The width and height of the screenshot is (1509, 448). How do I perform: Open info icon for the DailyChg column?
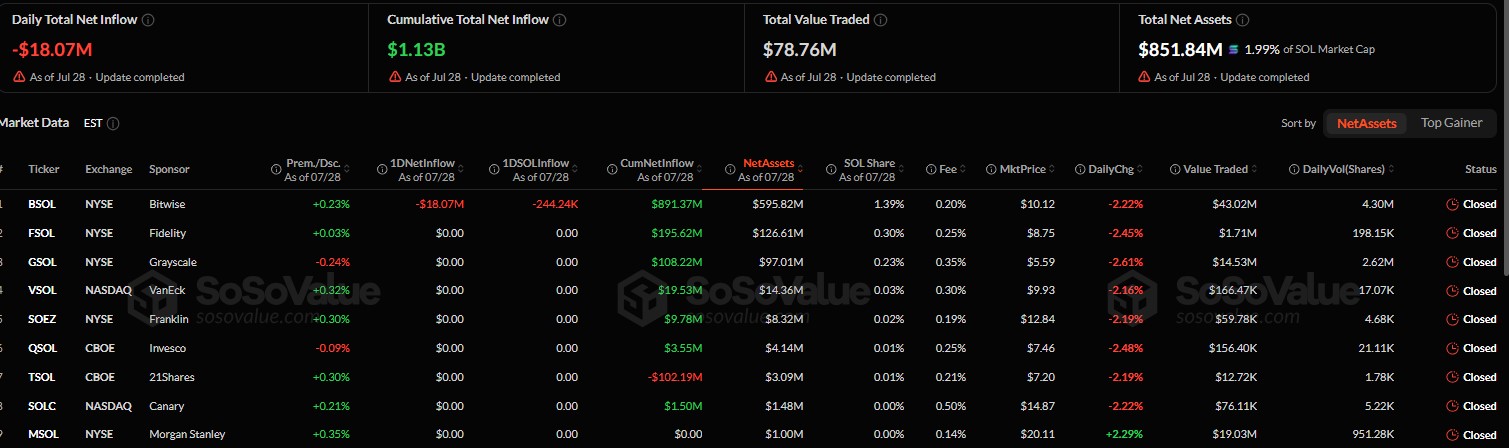[x=1079, y=169]
